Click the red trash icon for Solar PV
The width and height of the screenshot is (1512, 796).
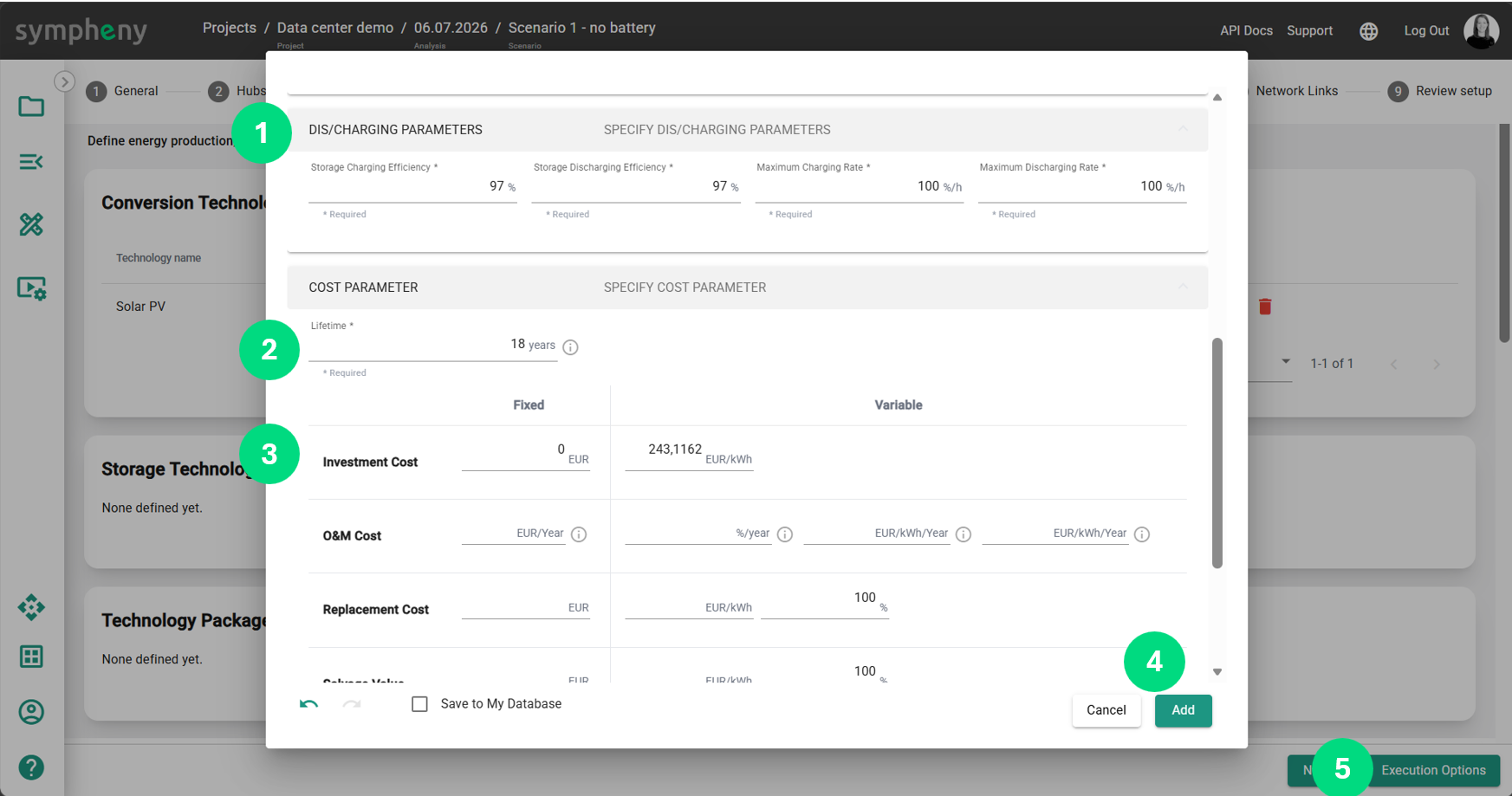[x=1265, y=307]
